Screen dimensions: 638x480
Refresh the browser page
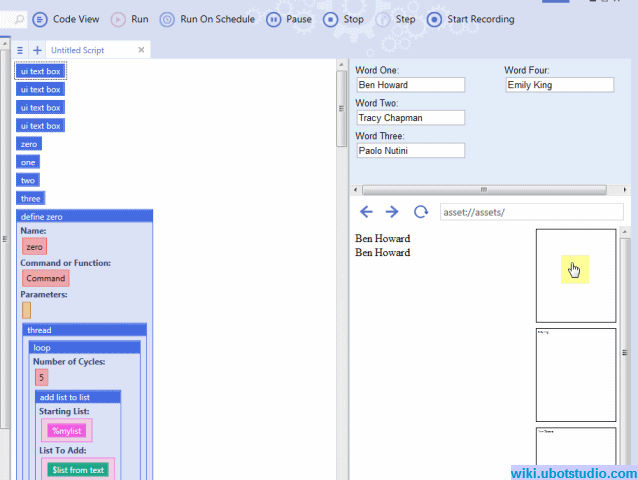point(421,212)
